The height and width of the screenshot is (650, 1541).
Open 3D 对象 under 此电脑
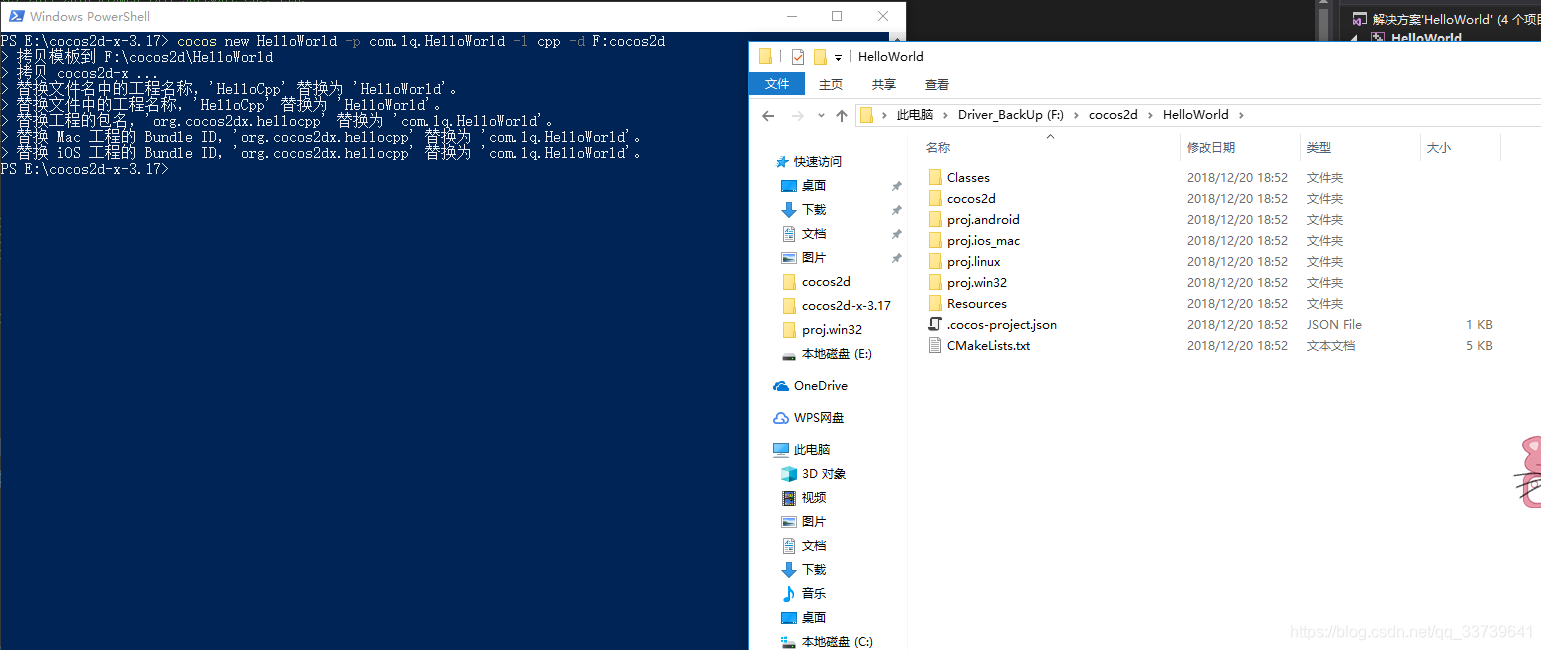point(824,473)
